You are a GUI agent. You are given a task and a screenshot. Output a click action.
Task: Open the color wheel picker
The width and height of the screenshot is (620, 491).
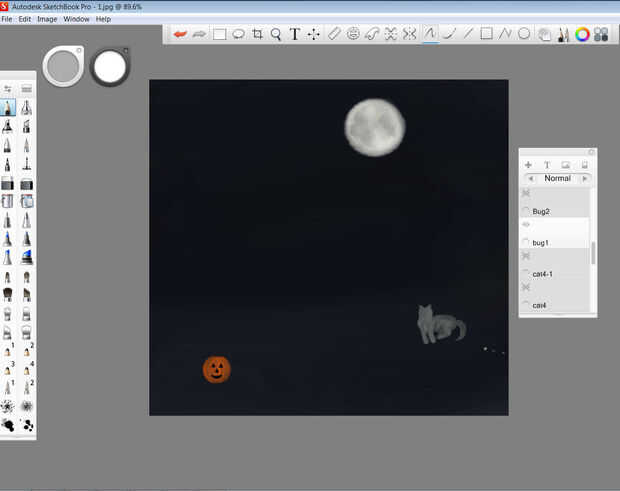[582, 34]
